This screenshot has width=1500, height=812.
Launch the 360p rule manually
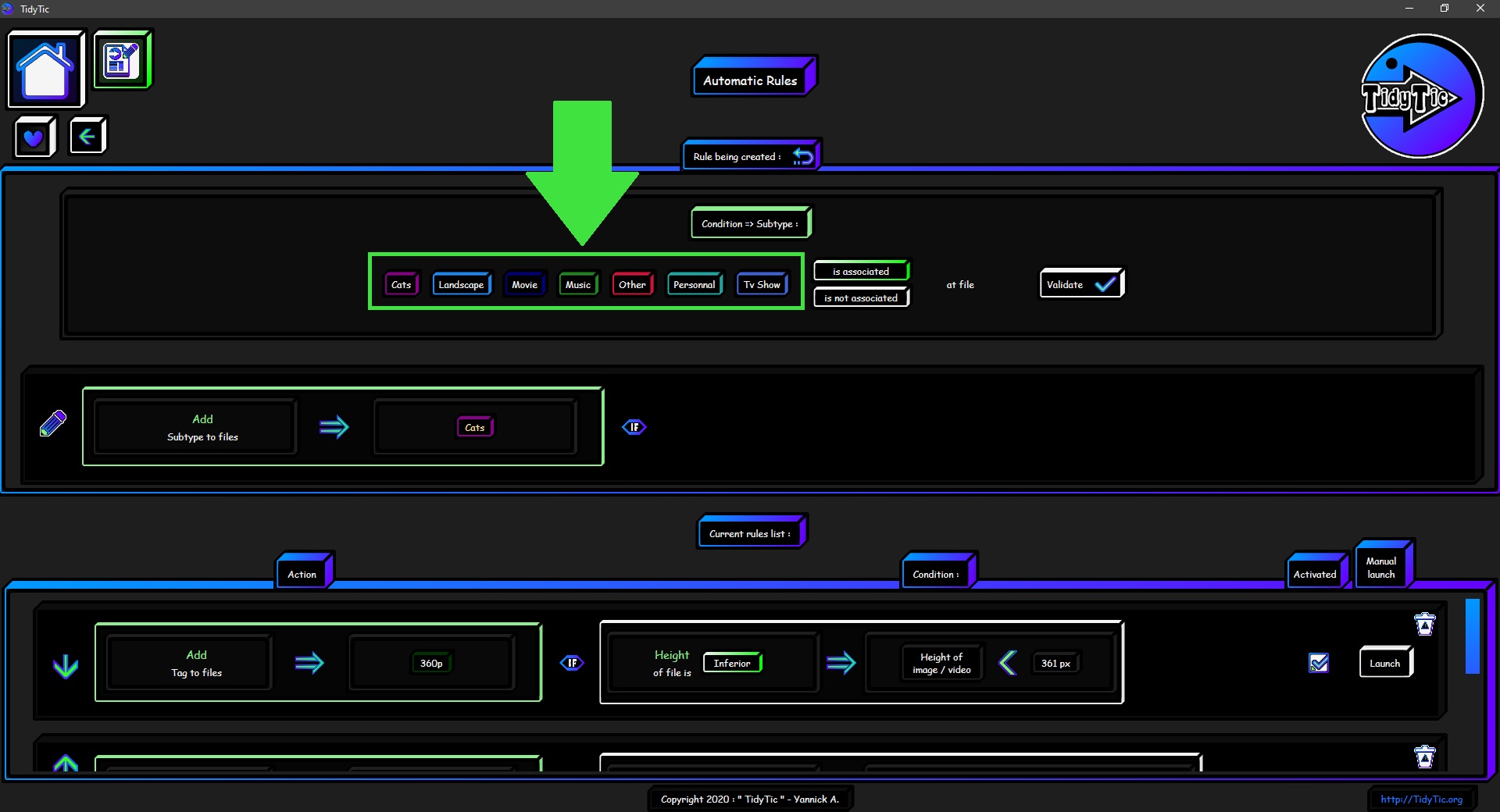1386,663
